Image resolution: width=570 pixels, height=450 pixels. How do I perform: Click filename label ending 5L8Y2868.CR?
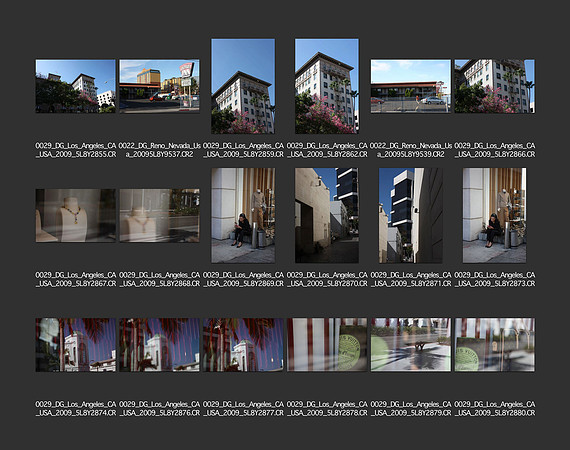(160, 279)
